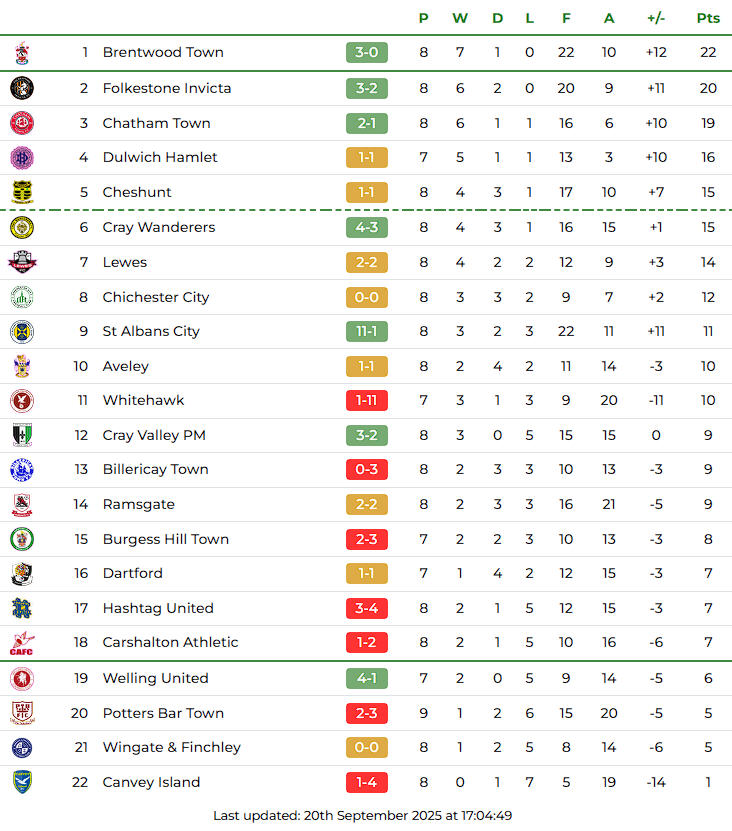The width and height of the screenshot is (732, 831).
Task: Click Whitehawk's red 1-11 result badge
Action: coord(366,400)
